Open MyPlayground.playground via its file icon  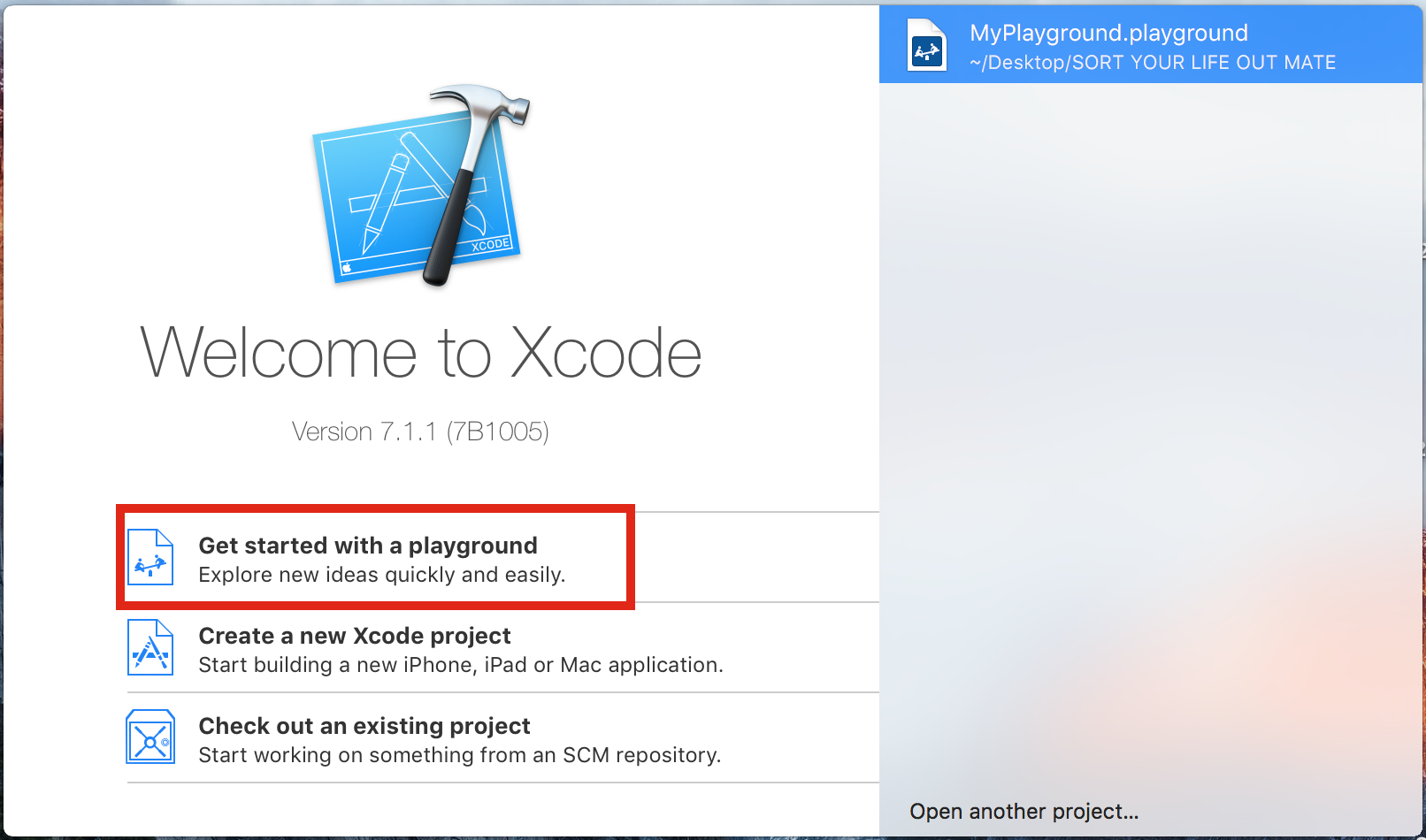tap(925, 45)
